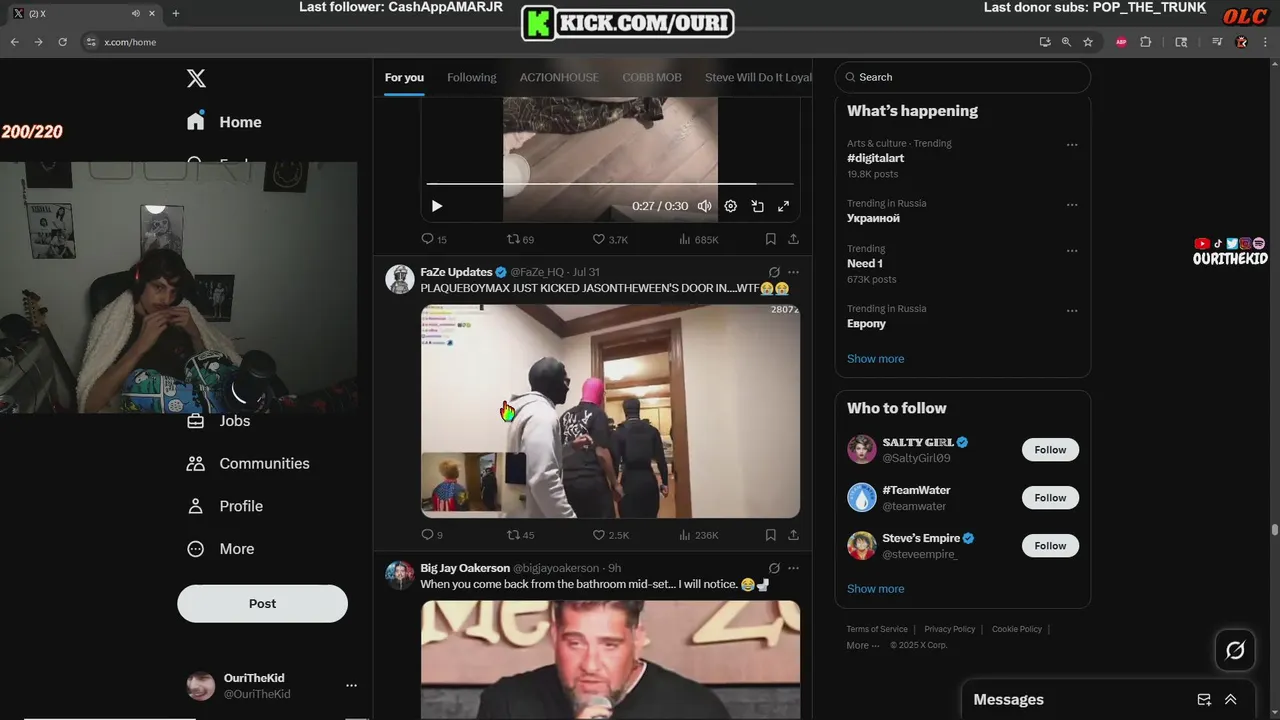This screenshot has height=720, width=1280.
Task: Enter fullscreen on the video player
Action: point(783,206)
